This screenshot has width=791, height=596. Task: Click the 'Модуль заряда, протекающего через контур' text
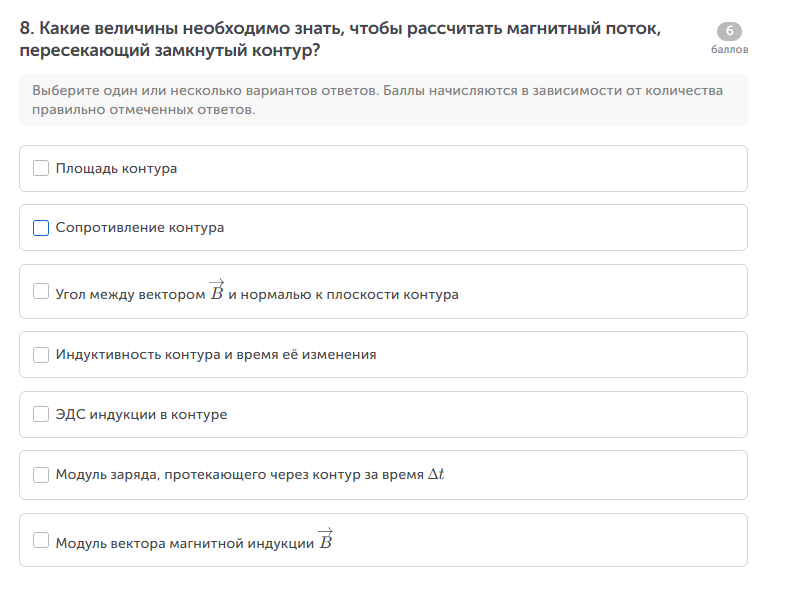coord(240,474)
